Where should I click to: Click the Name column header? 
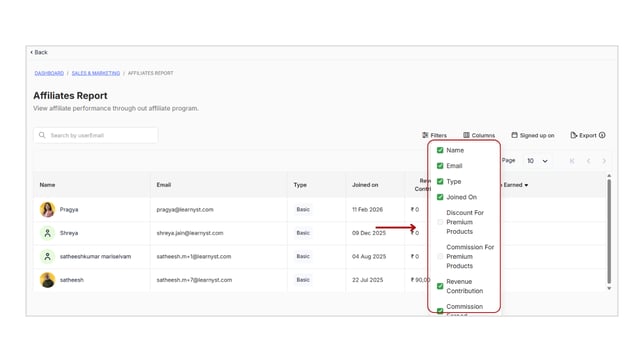point(47,185)
